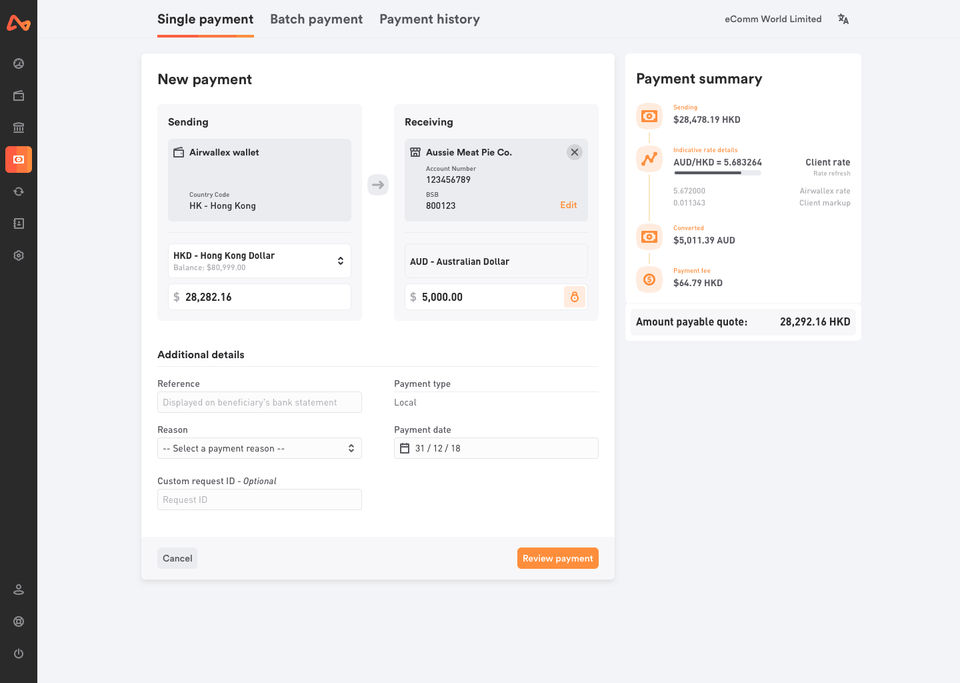
Task: Click Edit on the beneficiary card
Action: click(568, 205)
